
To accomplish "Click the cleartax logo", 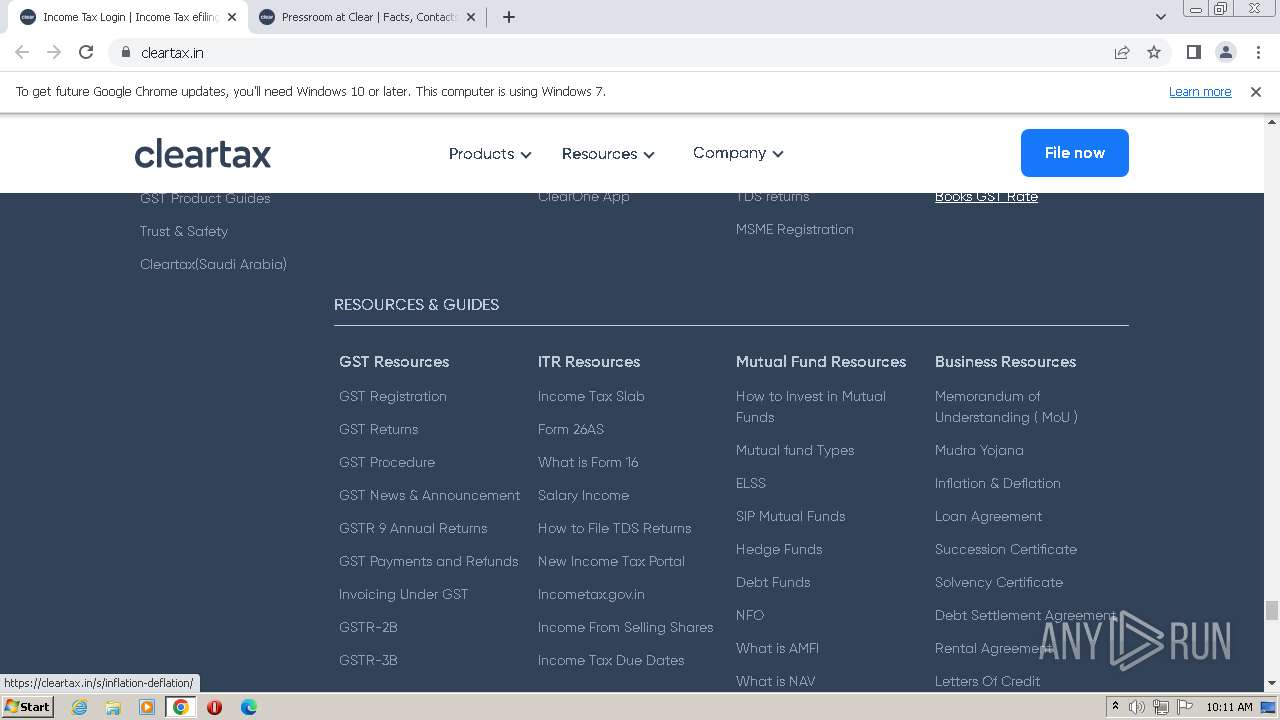I will click(203, 153).
